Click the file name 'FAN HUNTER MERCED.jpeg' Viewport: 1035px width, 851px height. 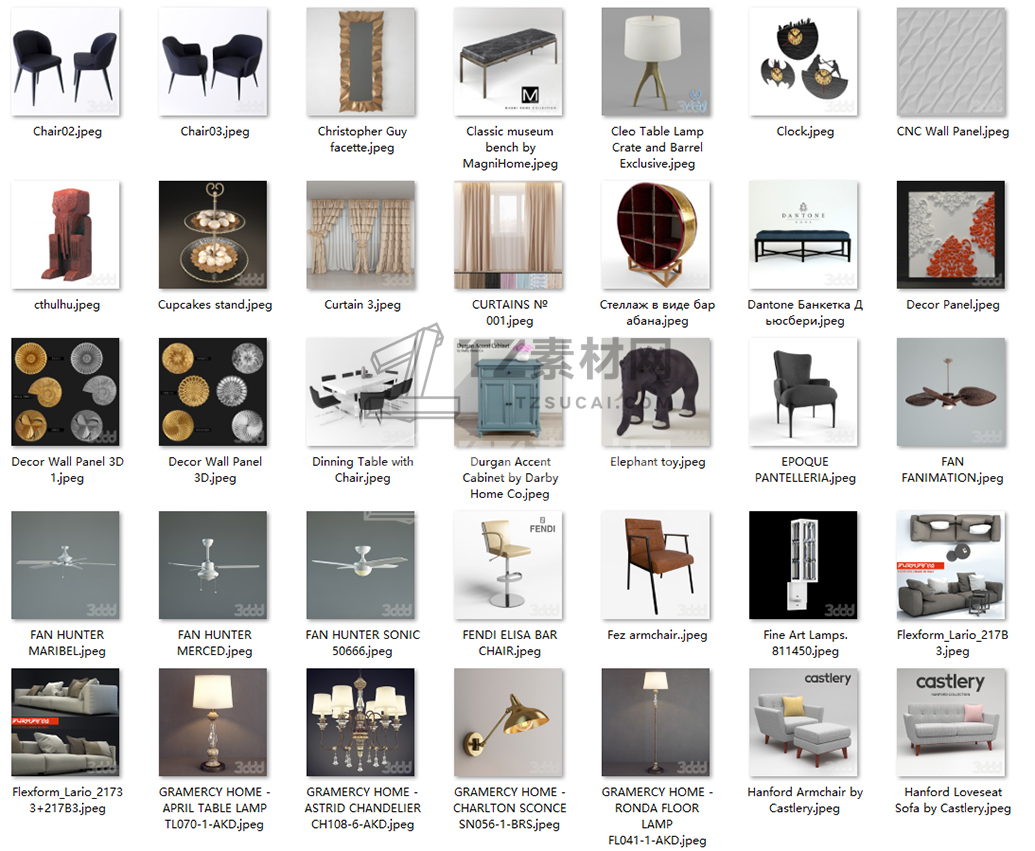point(215,642)
